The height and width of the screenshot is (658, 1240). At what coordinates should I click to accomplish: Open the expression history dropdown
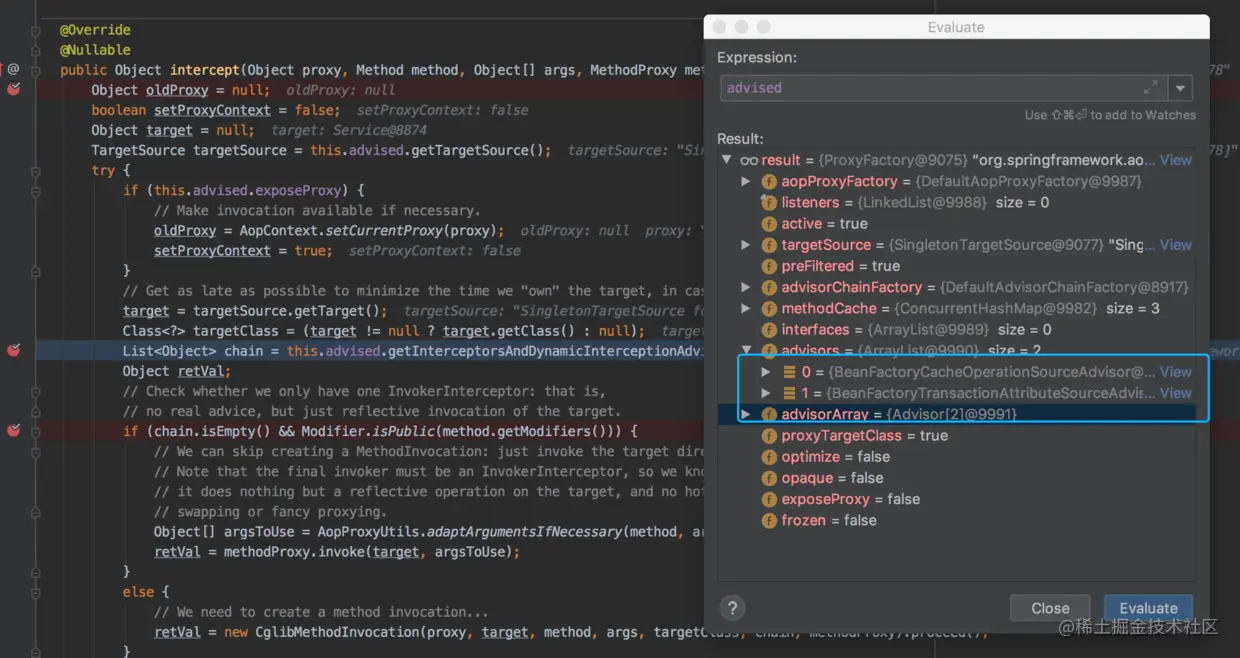coord(1181,88)
